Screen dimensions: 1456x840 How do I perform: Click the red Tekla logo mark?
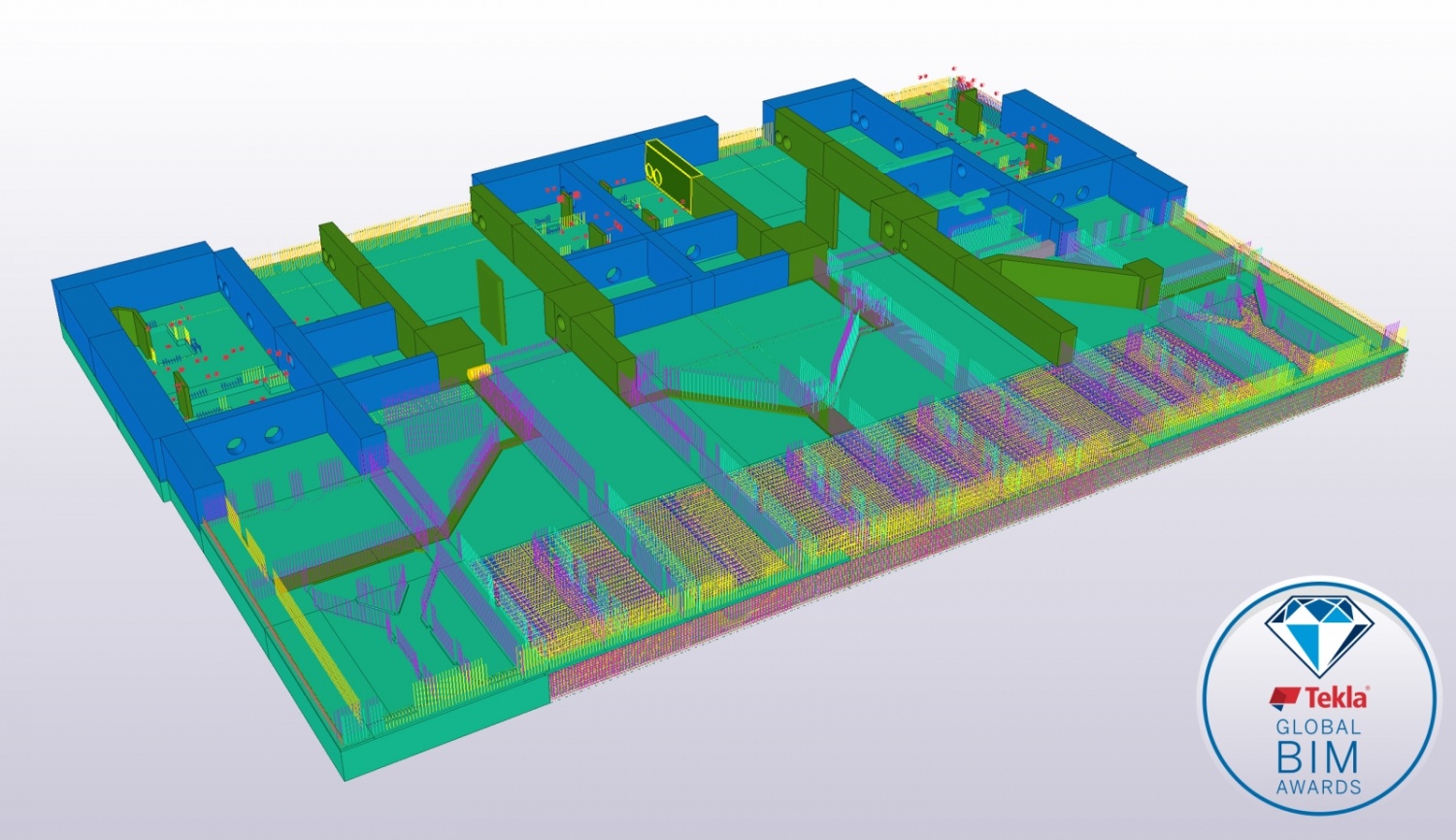point(1285,697)
